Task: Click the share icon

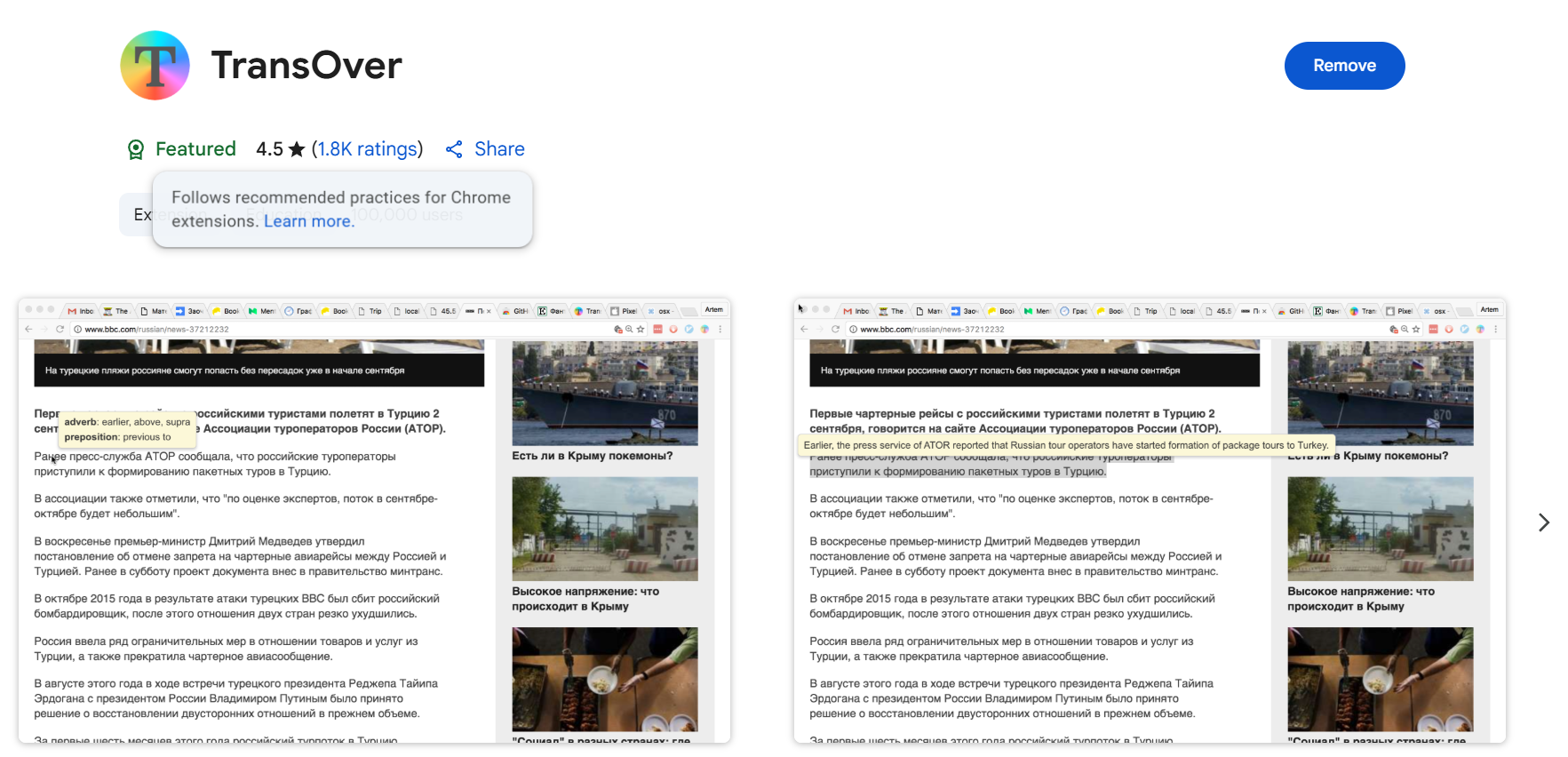Action: point(454,149)
